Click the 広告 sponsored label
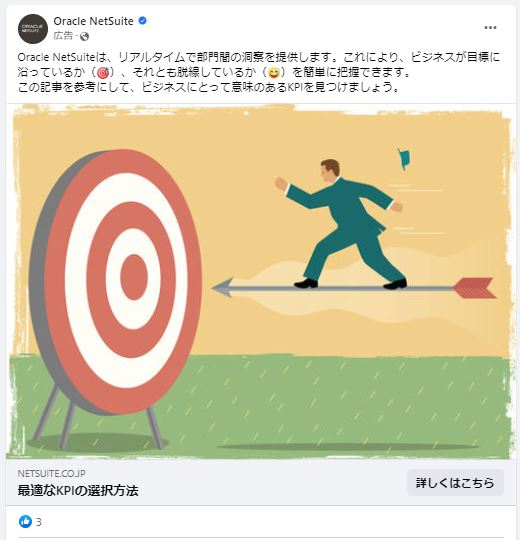 63,36
